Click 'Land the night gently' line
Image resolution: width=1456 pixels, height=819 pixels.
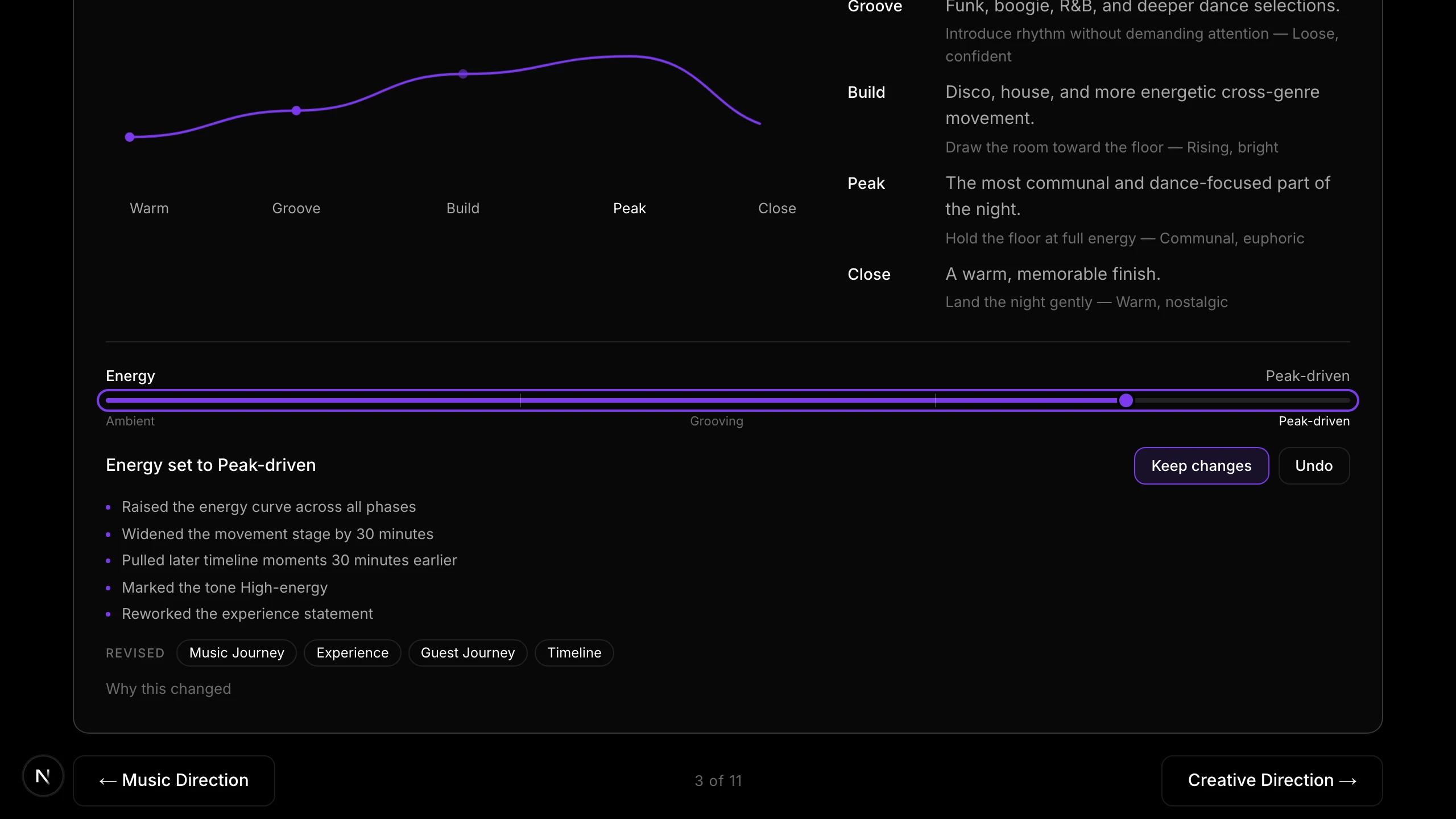(x=1086, y=302)
